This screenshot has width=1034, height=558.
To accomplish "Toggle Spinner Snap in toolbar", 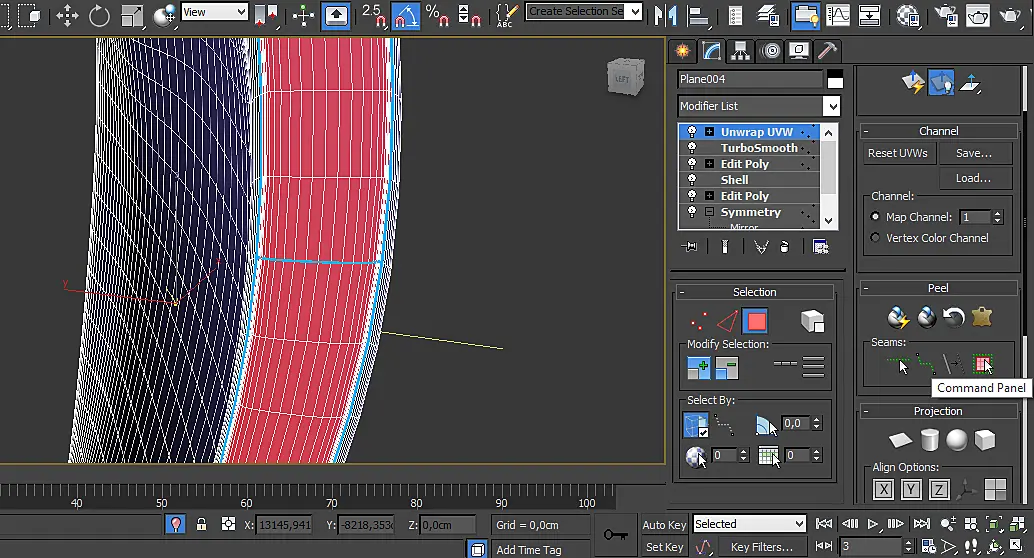I will click(468, 15).
